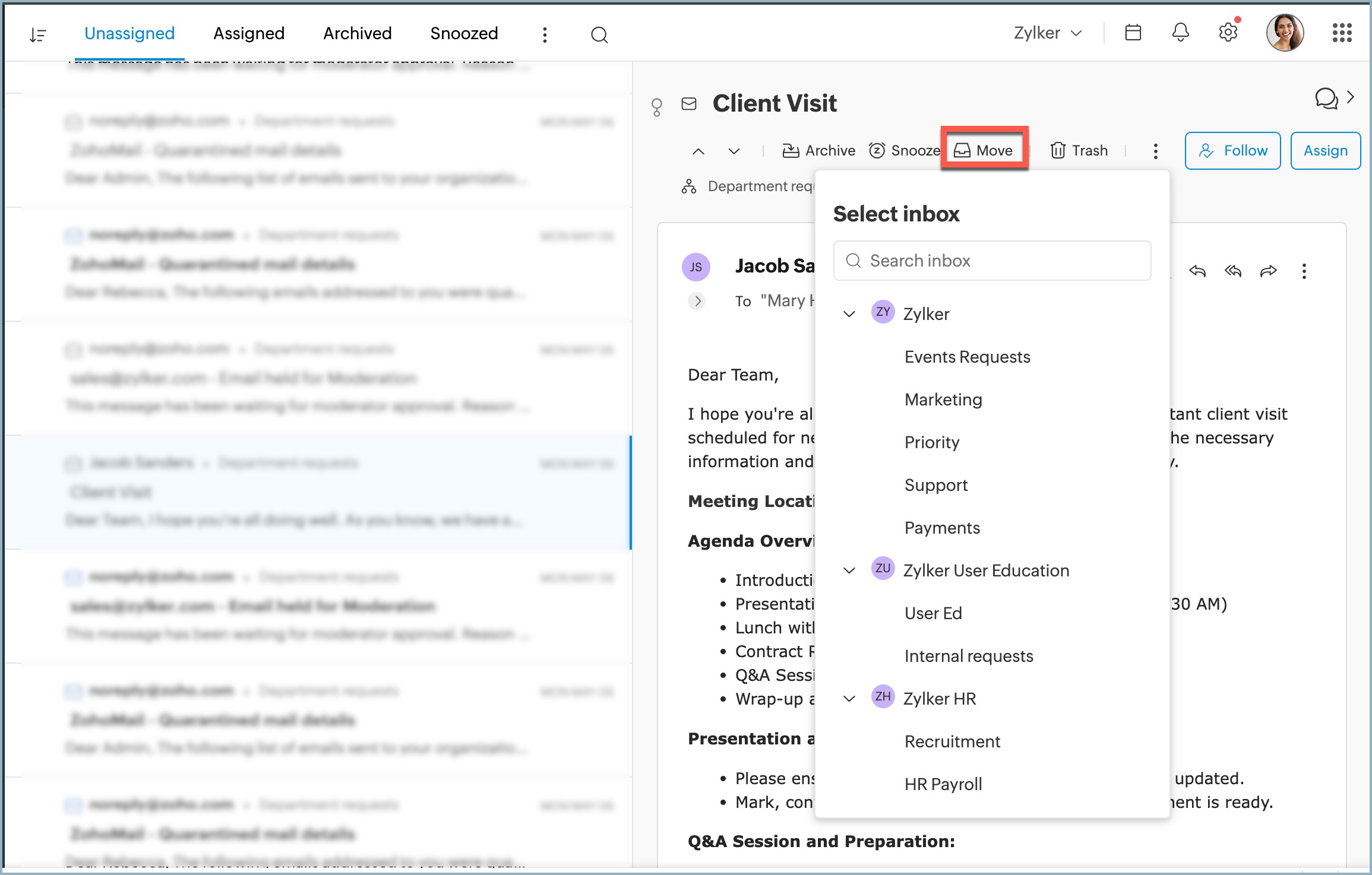Open the Zylker organization dropdown
This screenshot has height=875, width=1372.
tap(1047, 33)
